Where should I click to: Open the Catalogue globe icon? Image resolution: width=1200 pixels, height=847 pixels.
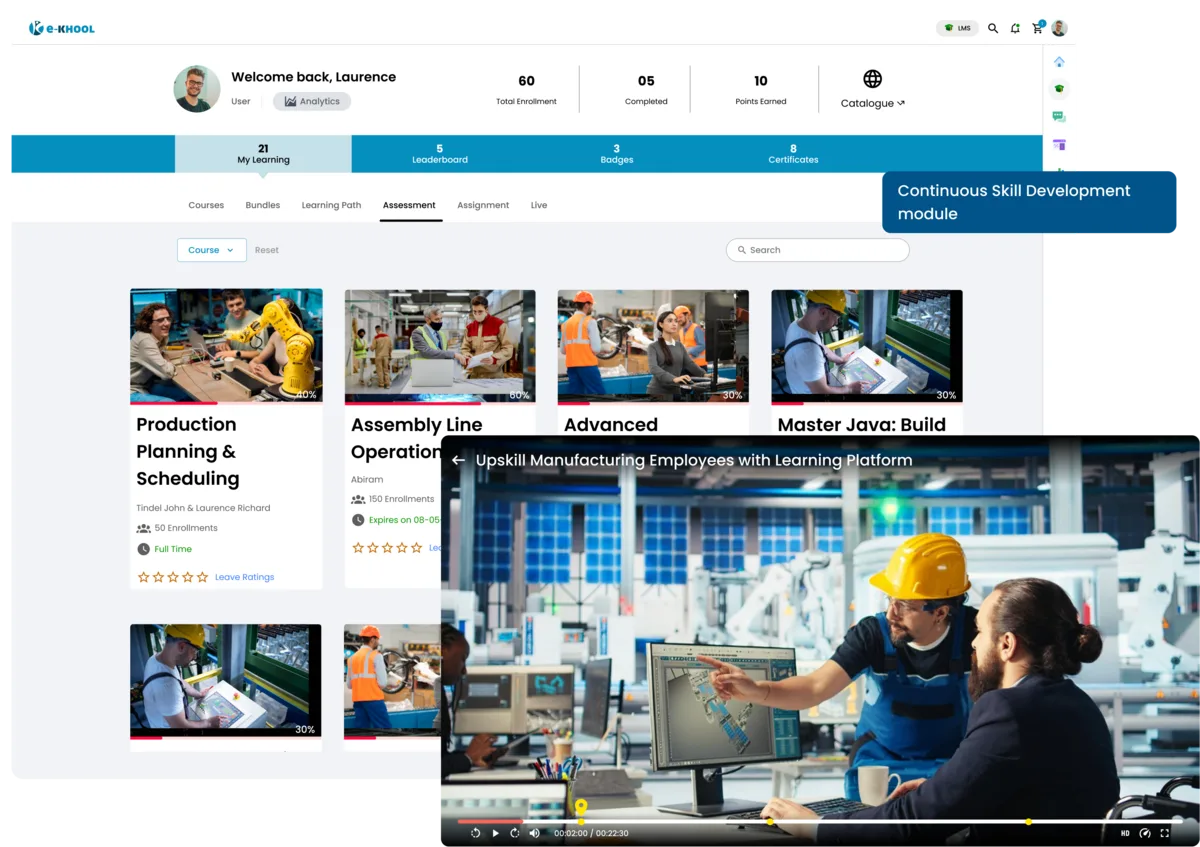click(x=872, y=78)
